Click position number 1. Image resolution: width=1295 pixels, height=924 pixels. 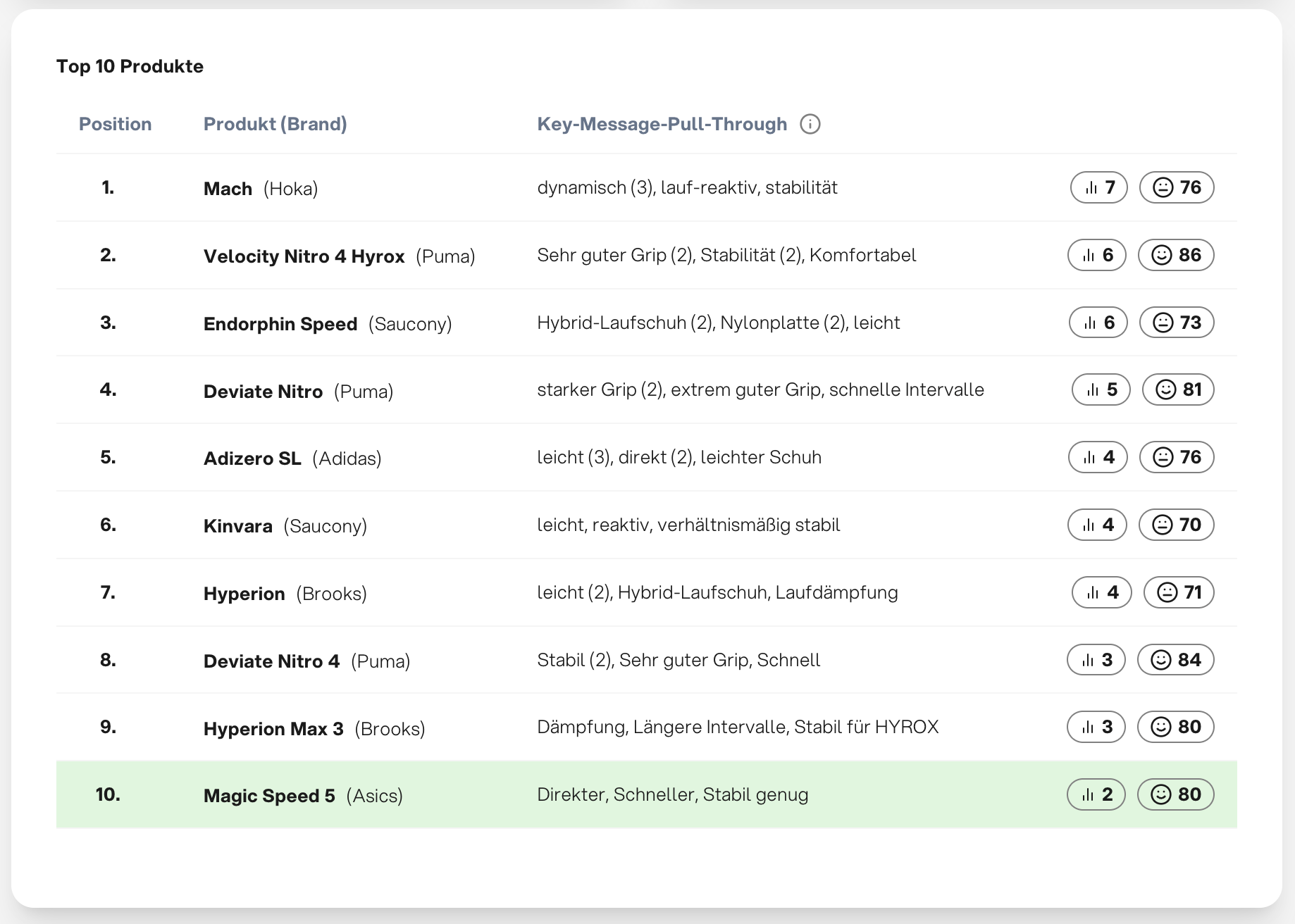108,187
